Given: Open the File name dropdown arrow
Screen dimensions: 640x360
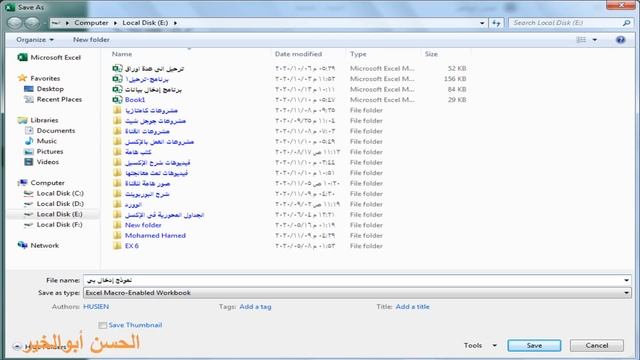Looking at the screenshot, I should point(626,280).
